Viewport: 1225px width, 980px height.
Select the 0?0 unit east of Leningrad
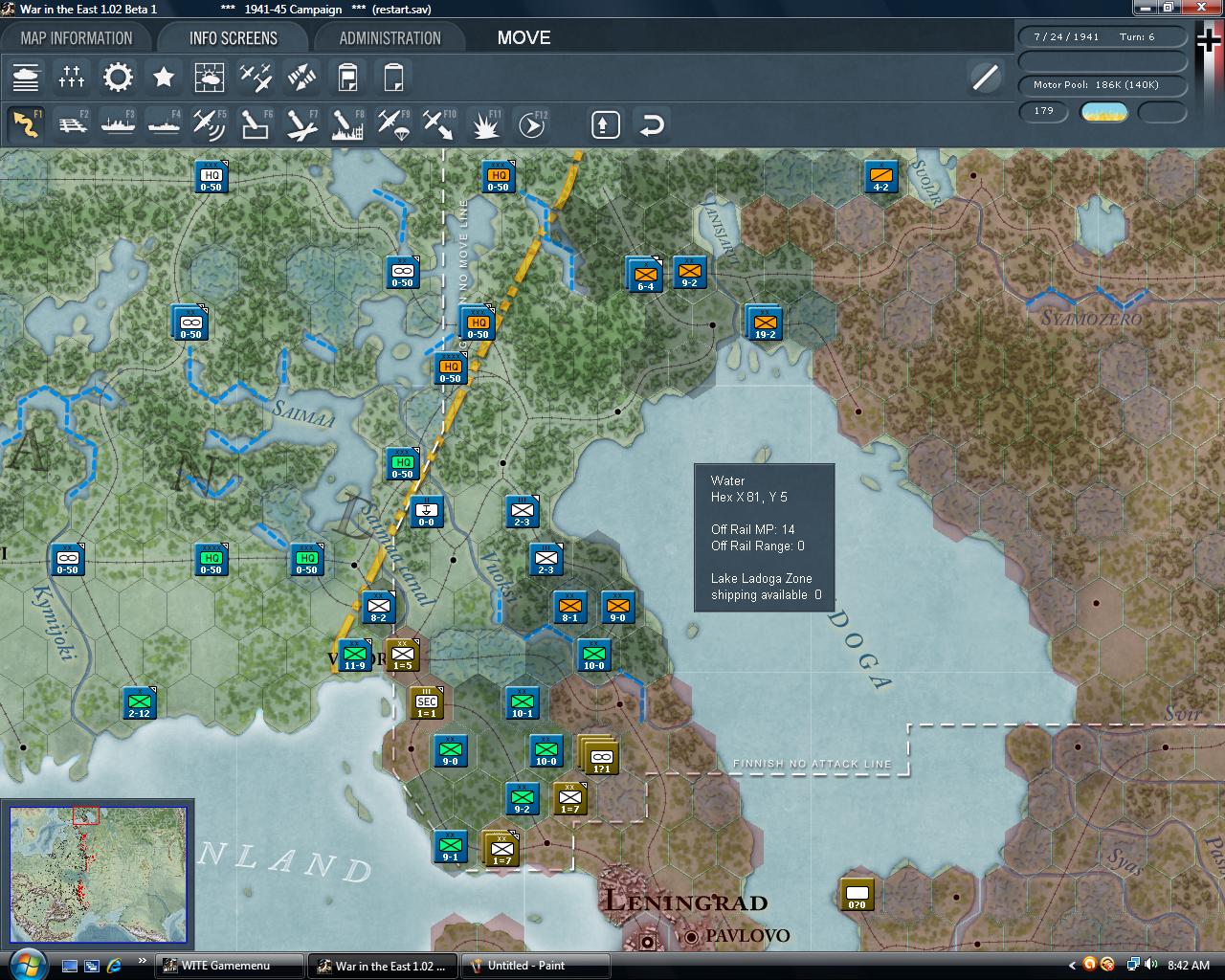857,894
